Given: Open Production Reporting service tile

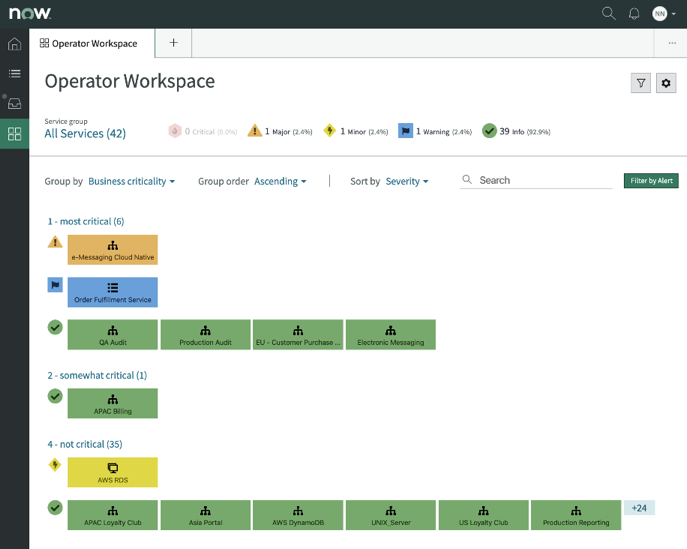Looking at the screenshot, I should click(576, 515).
